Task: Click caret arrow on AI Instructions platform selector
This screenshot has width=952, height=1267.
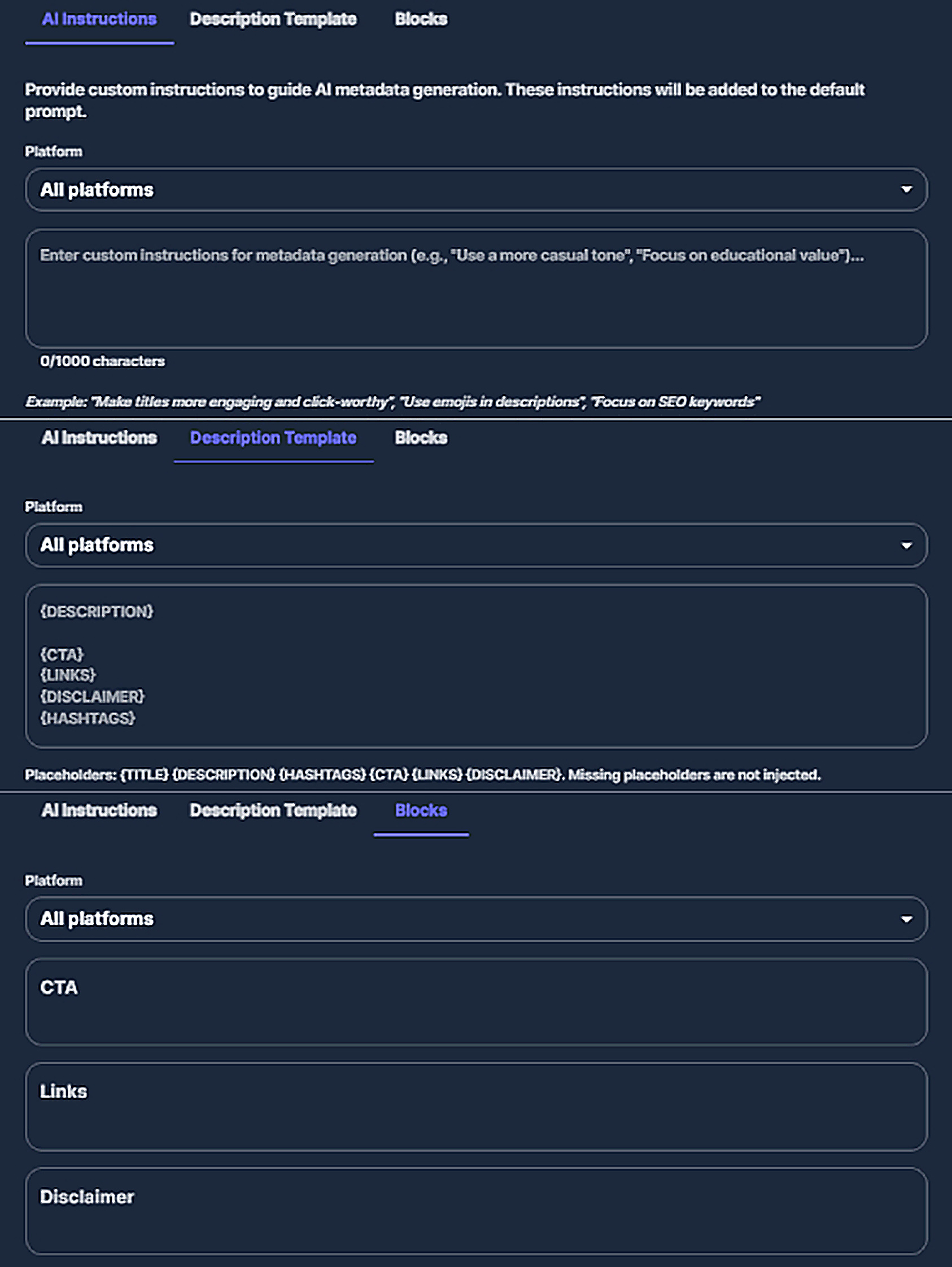Action: (x=906, y=190)
